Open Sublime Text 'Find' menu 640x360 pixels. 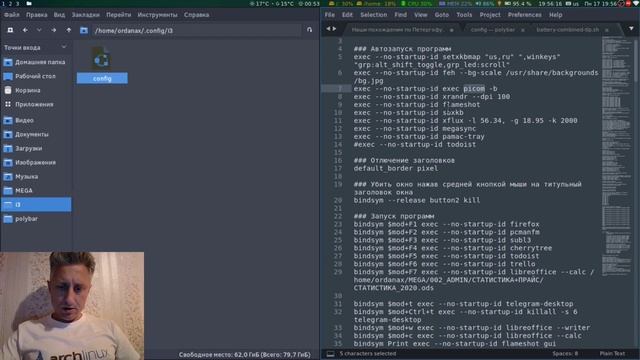(400, 15)
